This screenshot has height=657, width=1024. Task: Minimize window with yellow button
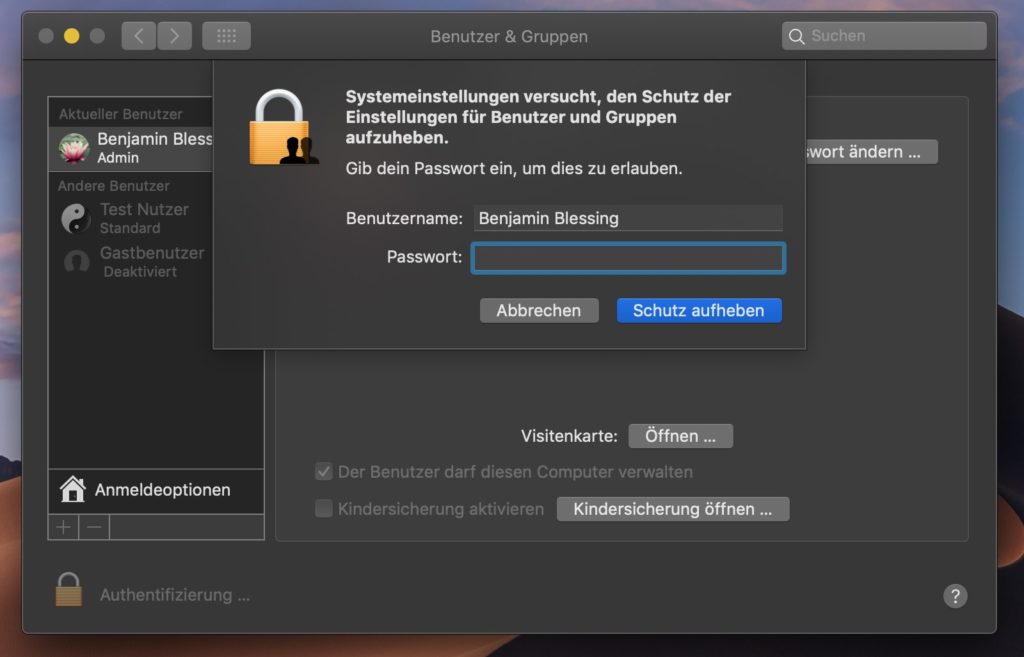point(72,36)
